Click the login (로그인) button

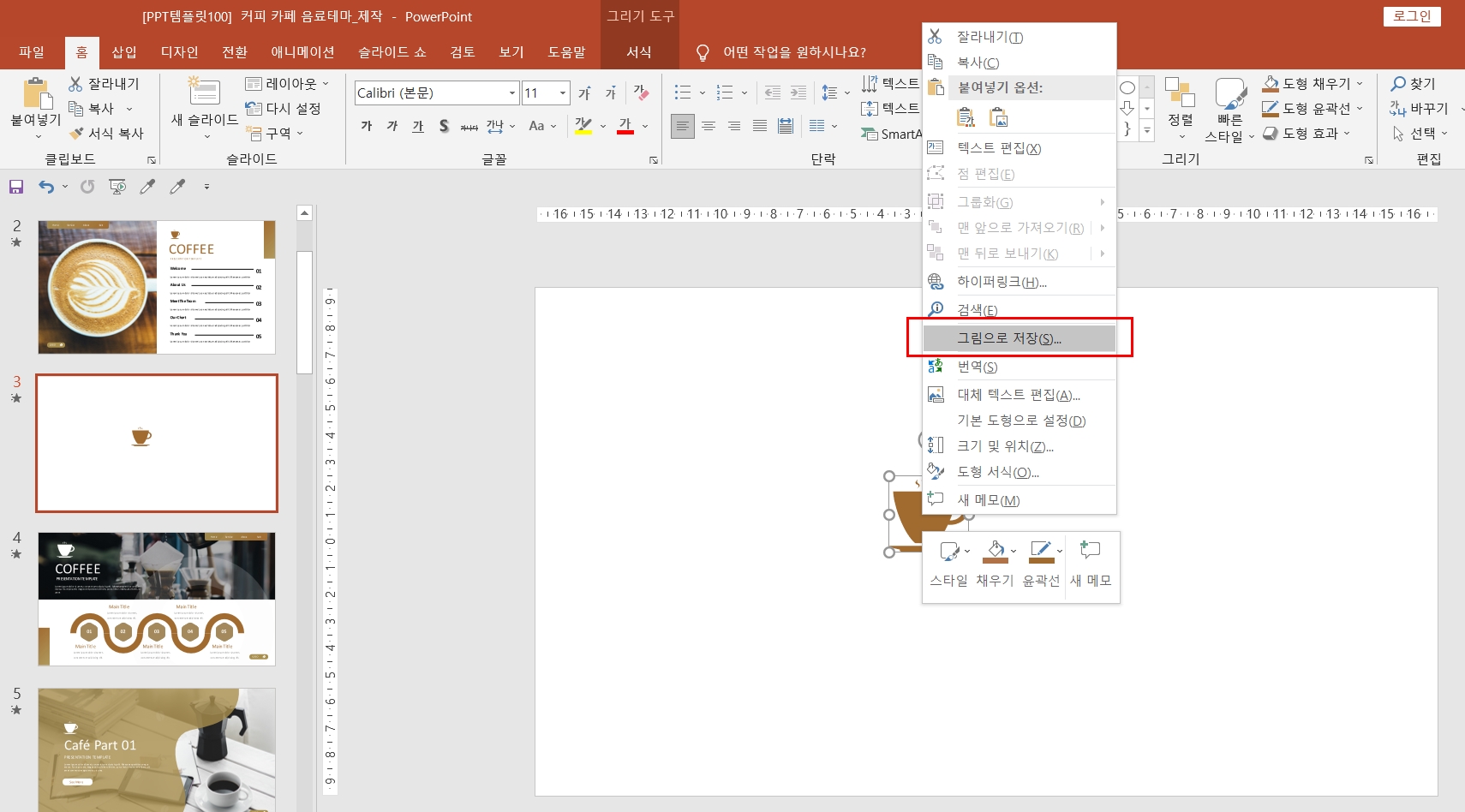(x=1412, y=16)
